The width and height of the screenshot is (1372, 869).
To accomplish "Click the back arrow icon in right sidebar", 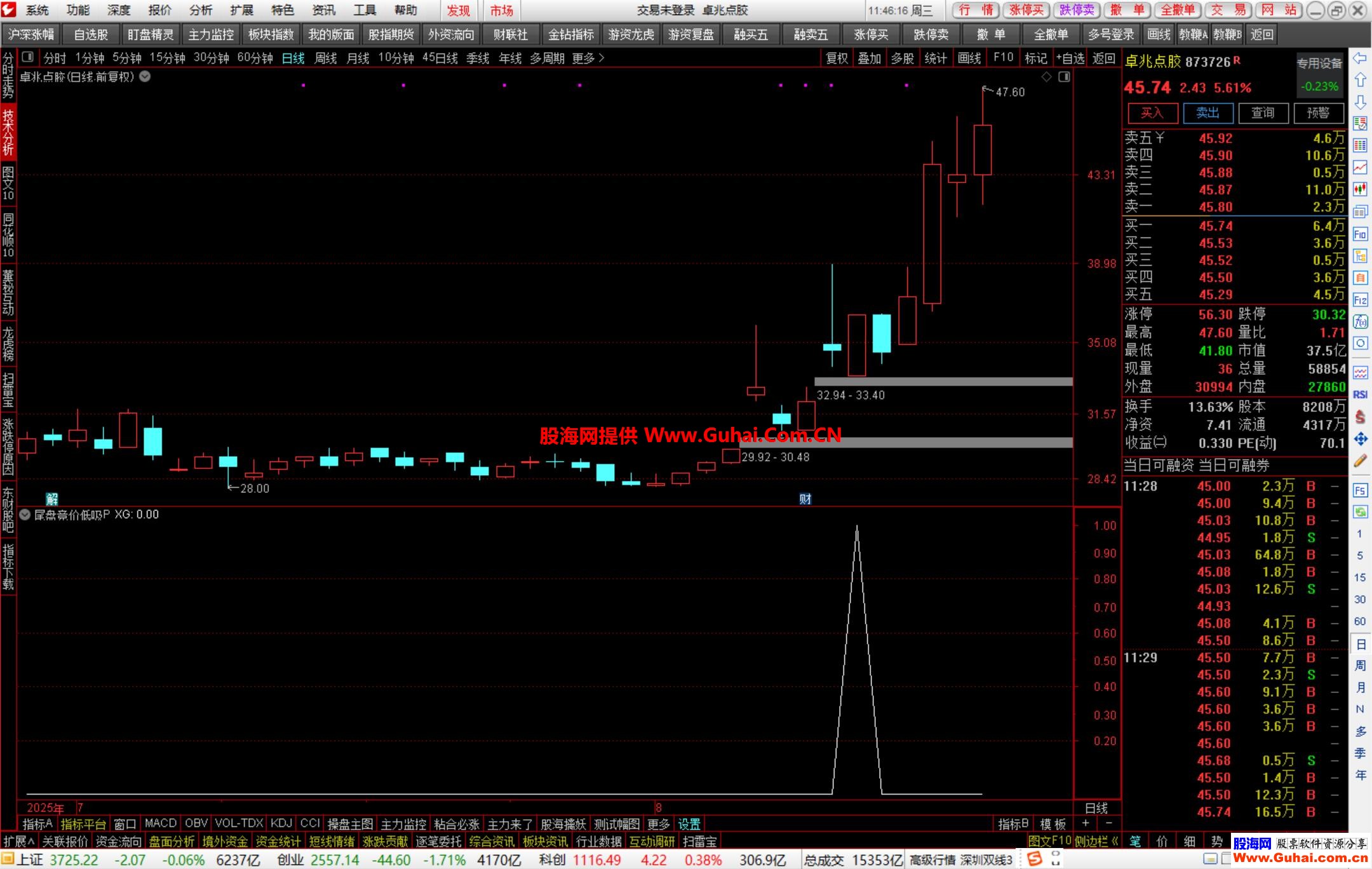I will point(1360,58).
